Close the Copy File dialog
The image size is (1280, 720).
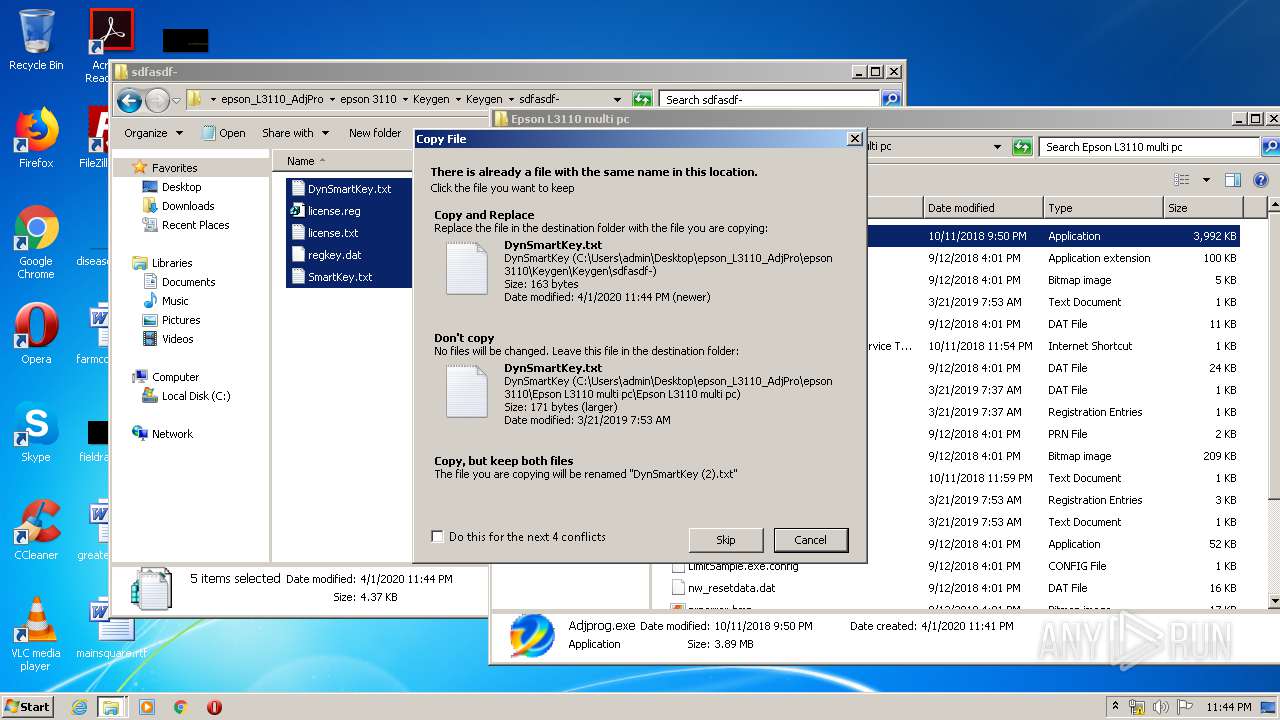(855, 139)
